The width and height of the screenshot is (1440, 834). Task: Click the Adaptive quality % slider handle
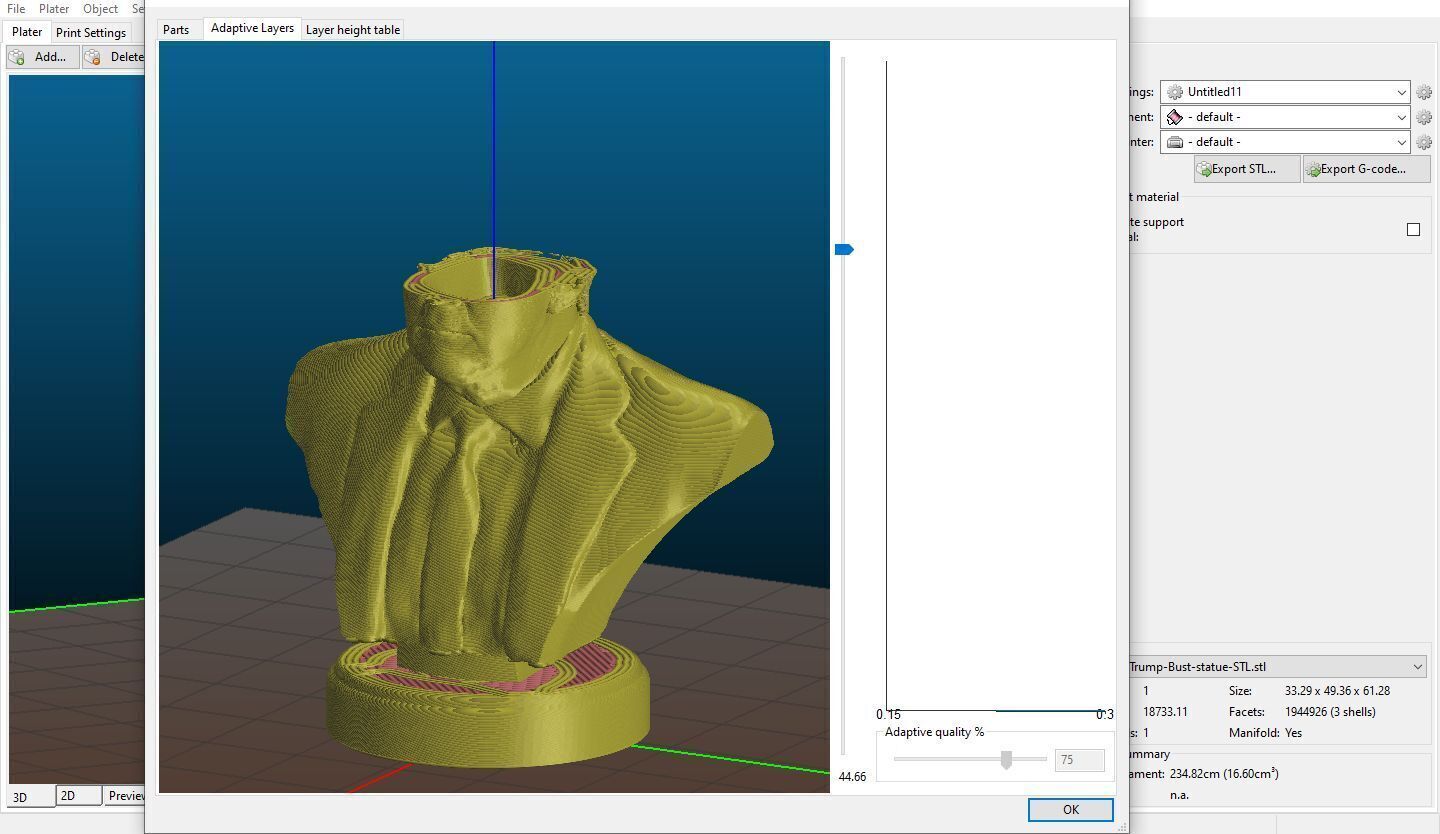tap(1006, 760)
